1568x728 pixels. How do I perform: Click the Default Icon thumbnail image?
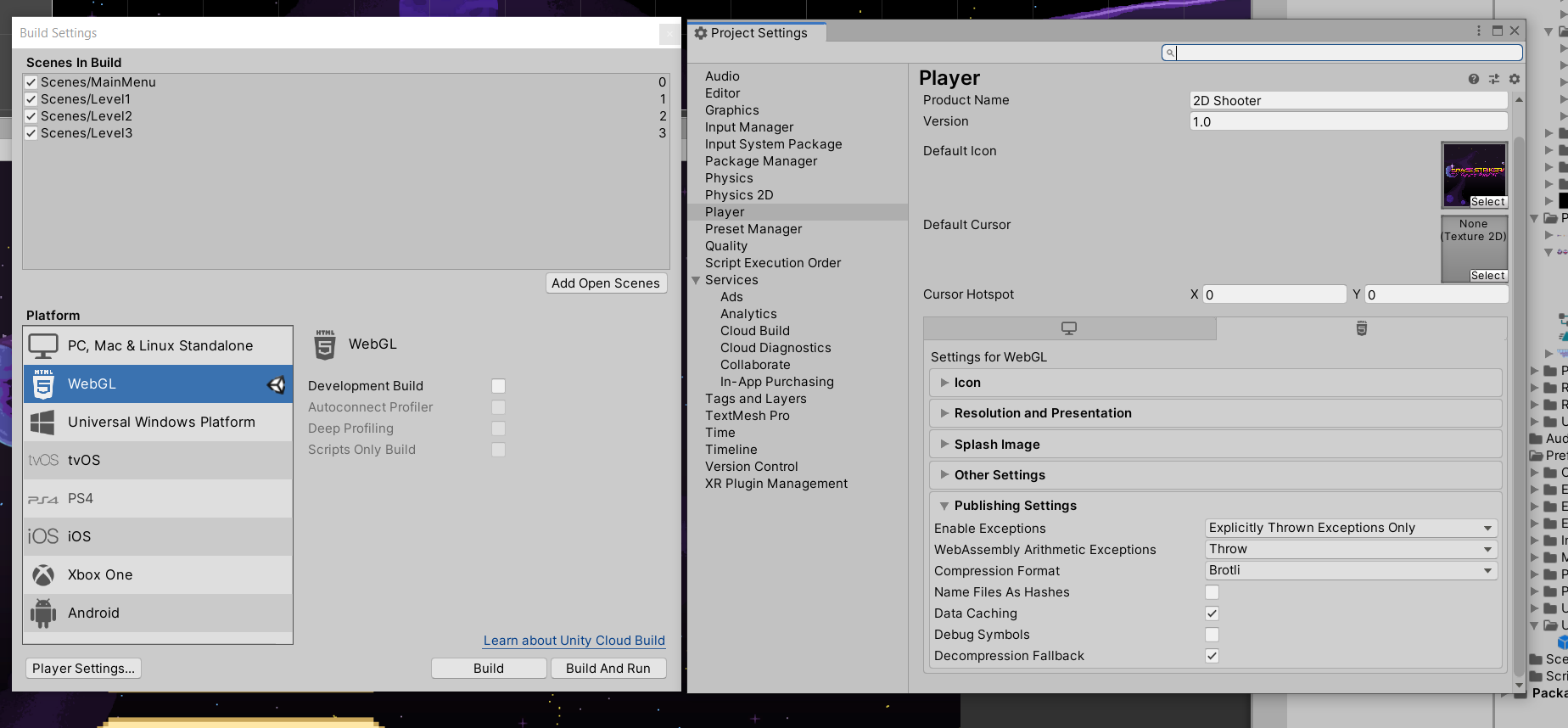[x=1475, y=175]
